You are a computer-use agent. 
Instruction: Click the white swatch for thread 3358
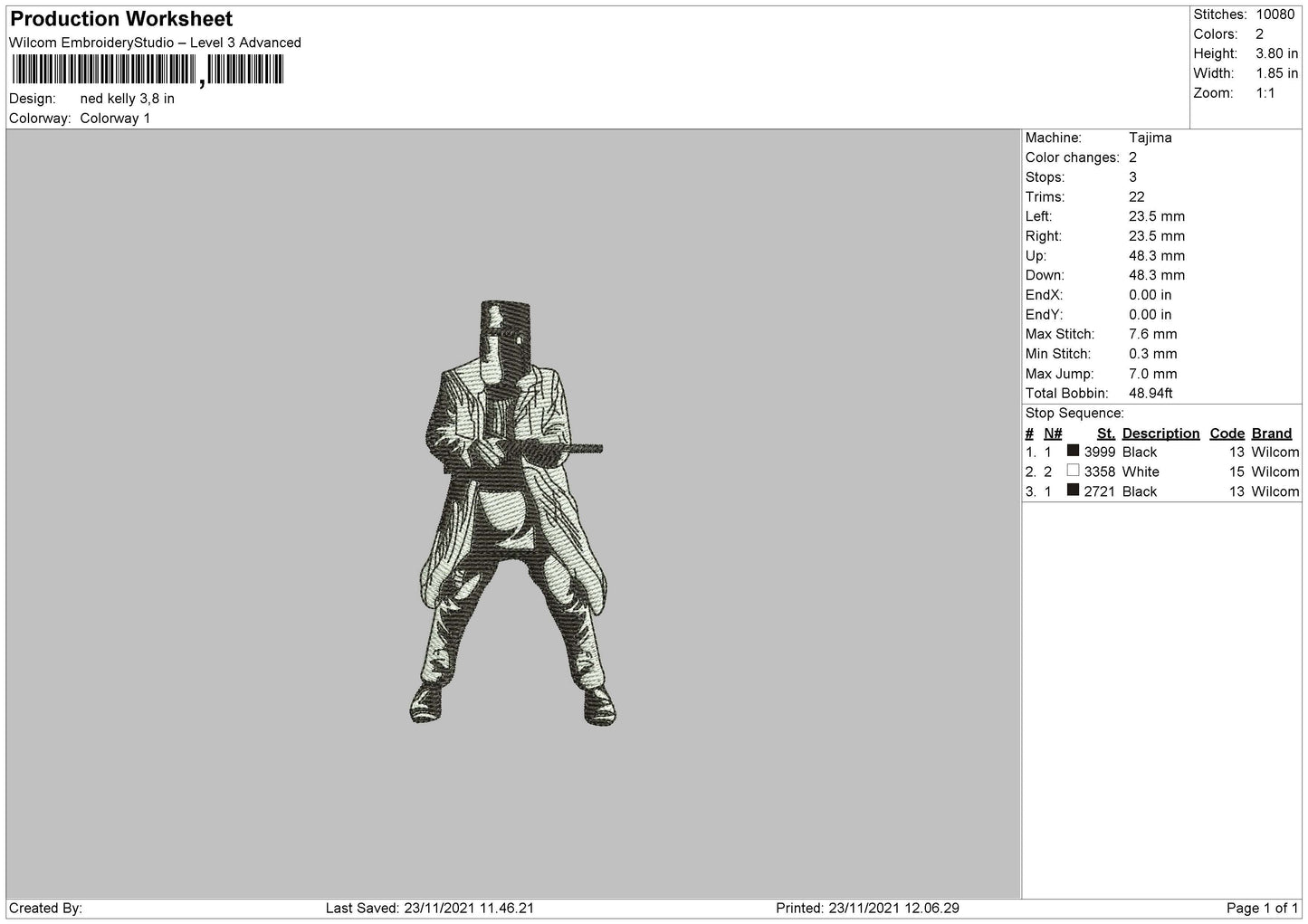pos(1073,471)
